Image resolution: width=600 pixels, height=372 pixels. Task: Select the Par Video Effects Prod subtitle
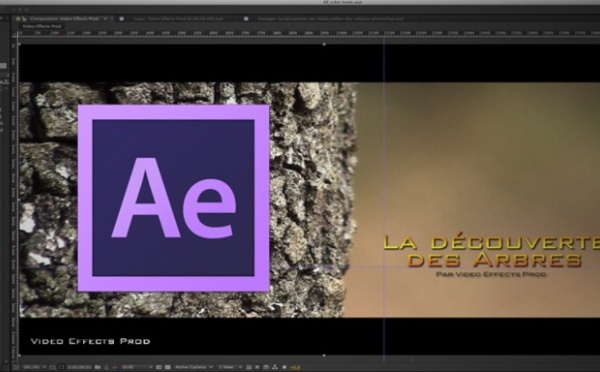[491, 274]
